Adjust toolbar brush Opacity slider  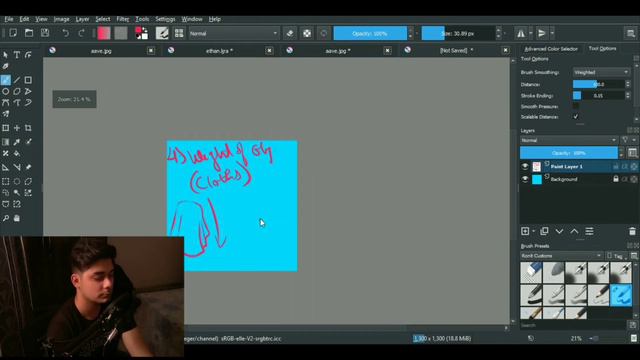click(x=370, y=33)
